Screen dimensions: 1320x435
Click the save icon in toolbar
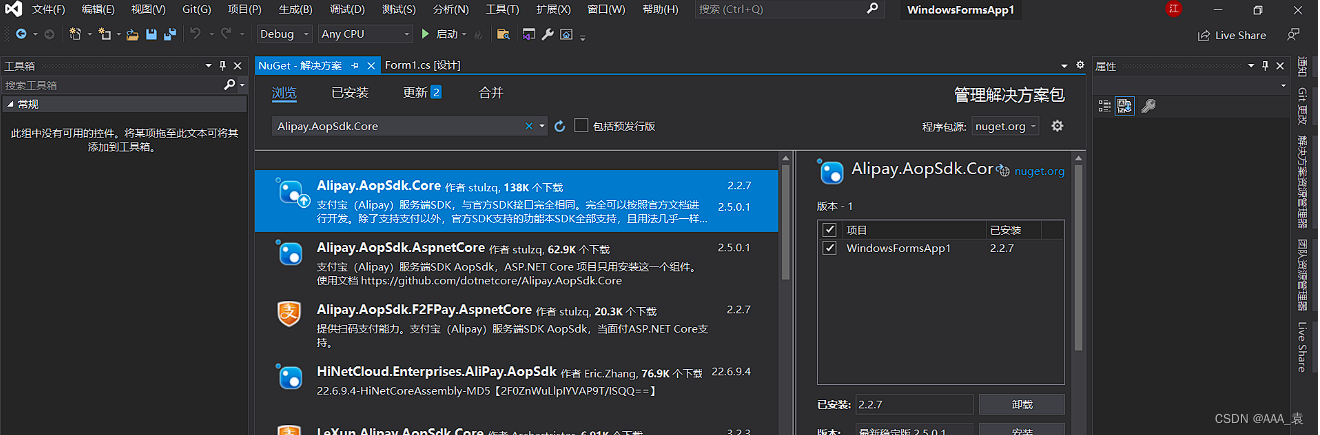152,34
